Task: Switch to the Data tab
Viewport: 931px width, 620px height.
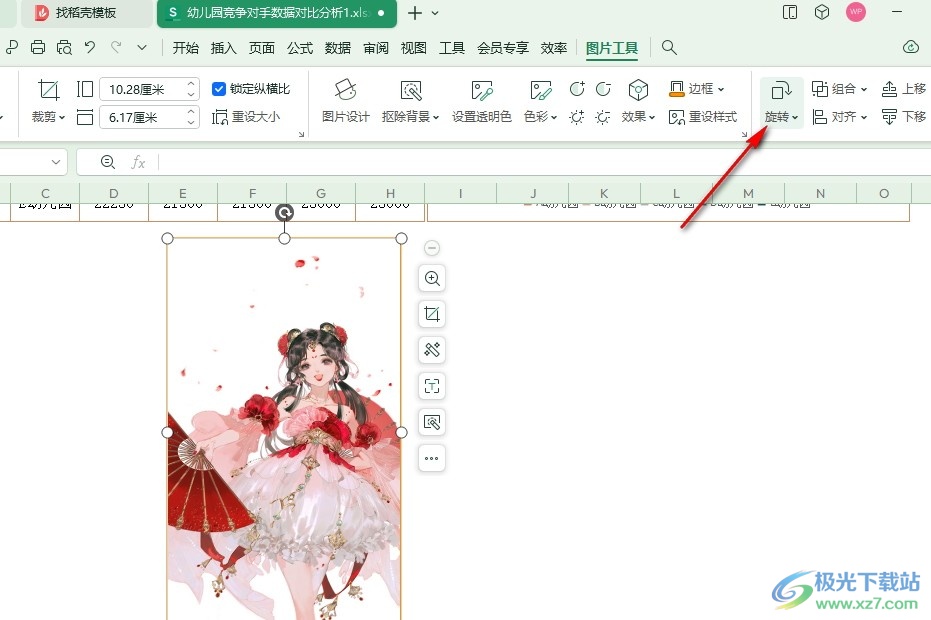Action: pos(338,48)
